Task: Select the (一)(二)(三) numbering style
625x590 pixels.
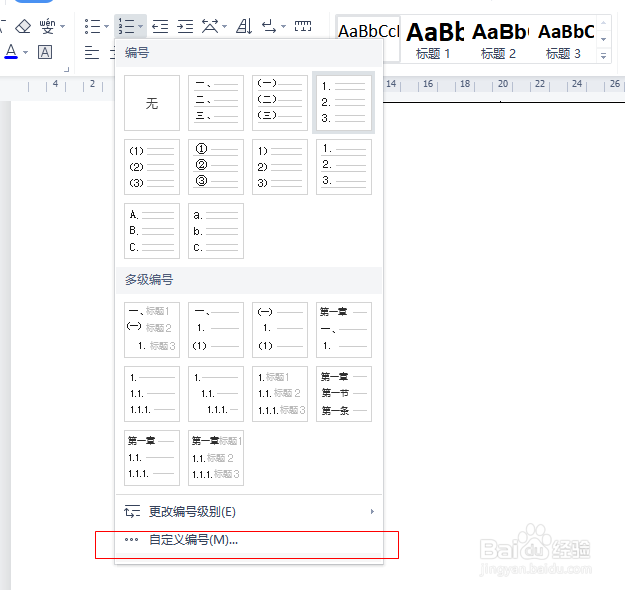Action: click(280, 103)
